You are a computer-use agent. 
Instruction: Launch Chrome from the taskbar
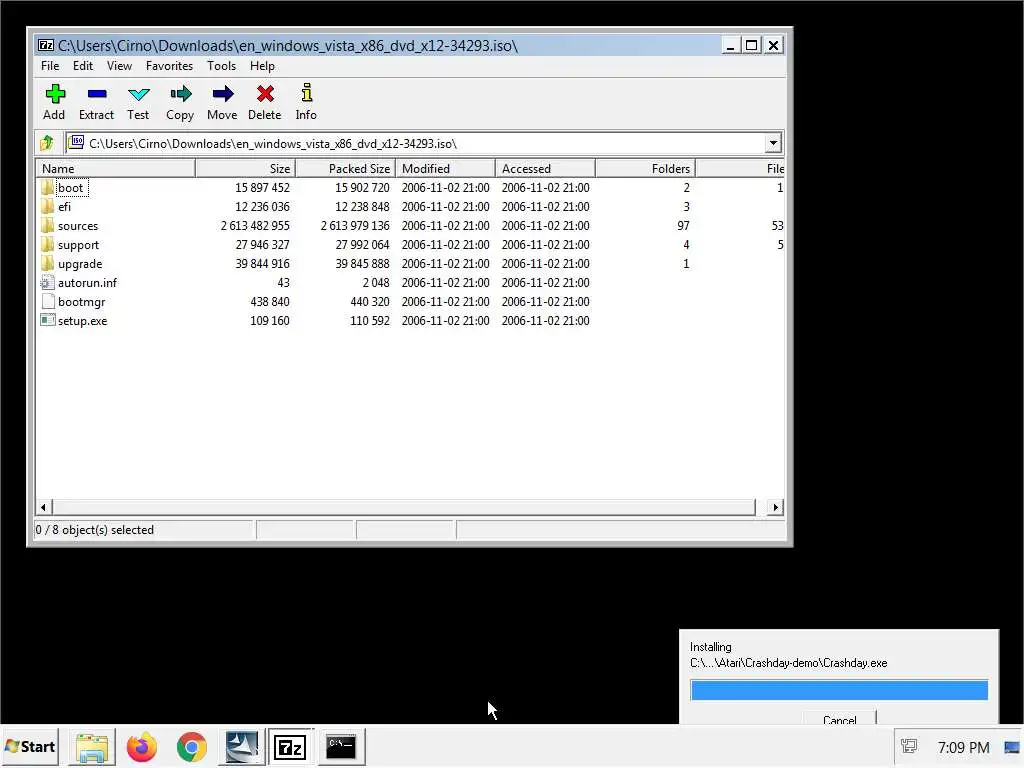point(191,747)
